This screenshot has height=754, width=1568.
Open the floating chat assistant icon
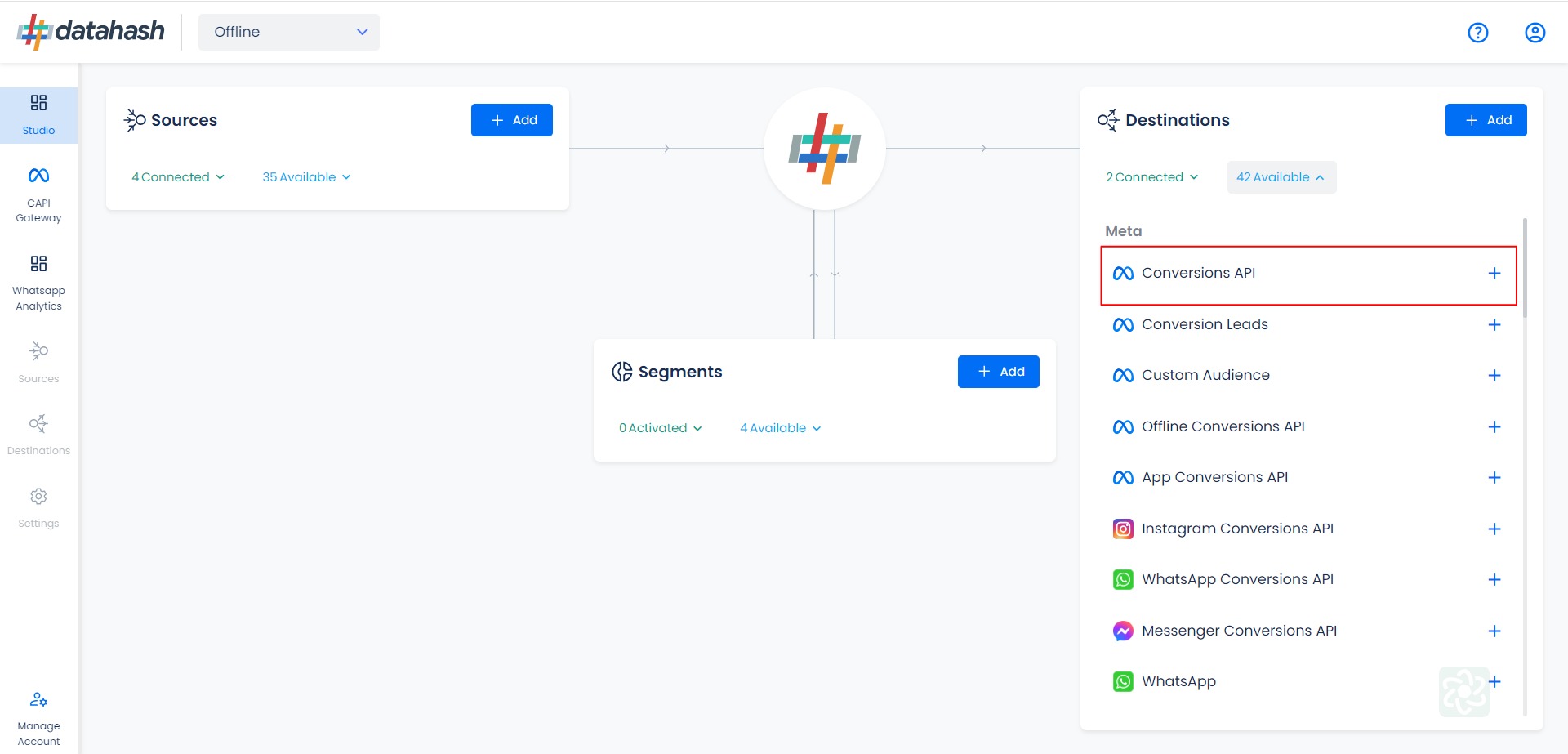pos(1463,691)
